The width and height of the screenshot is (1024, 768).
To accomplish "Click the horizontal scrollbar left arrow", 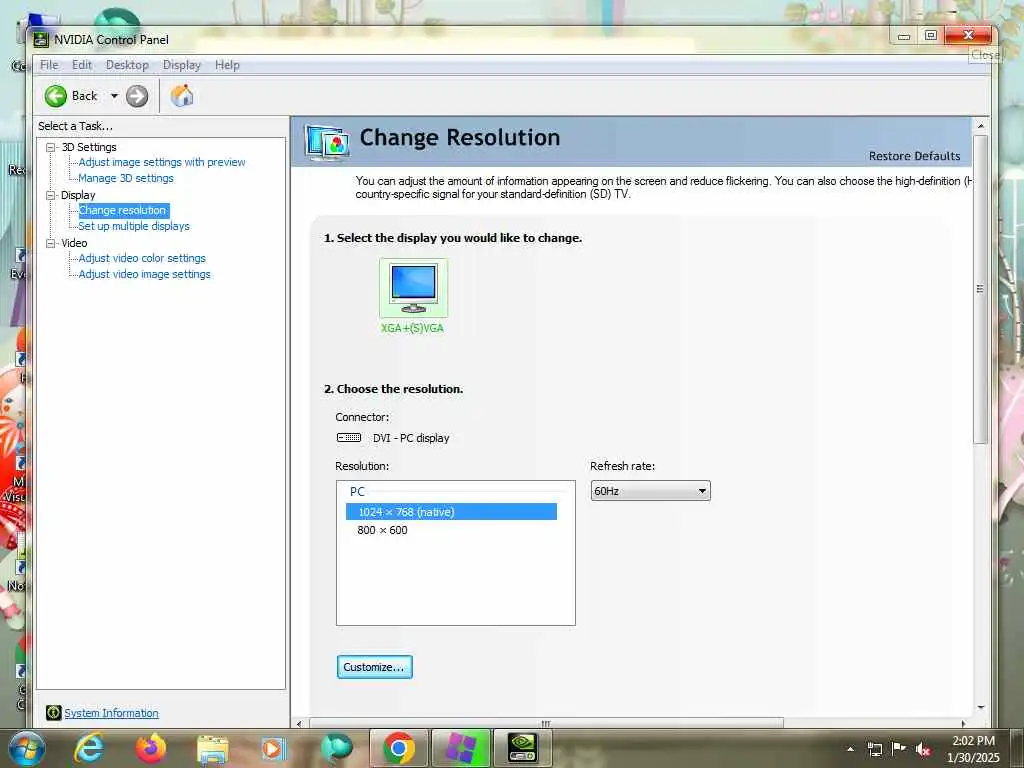I will pos(299,723).
